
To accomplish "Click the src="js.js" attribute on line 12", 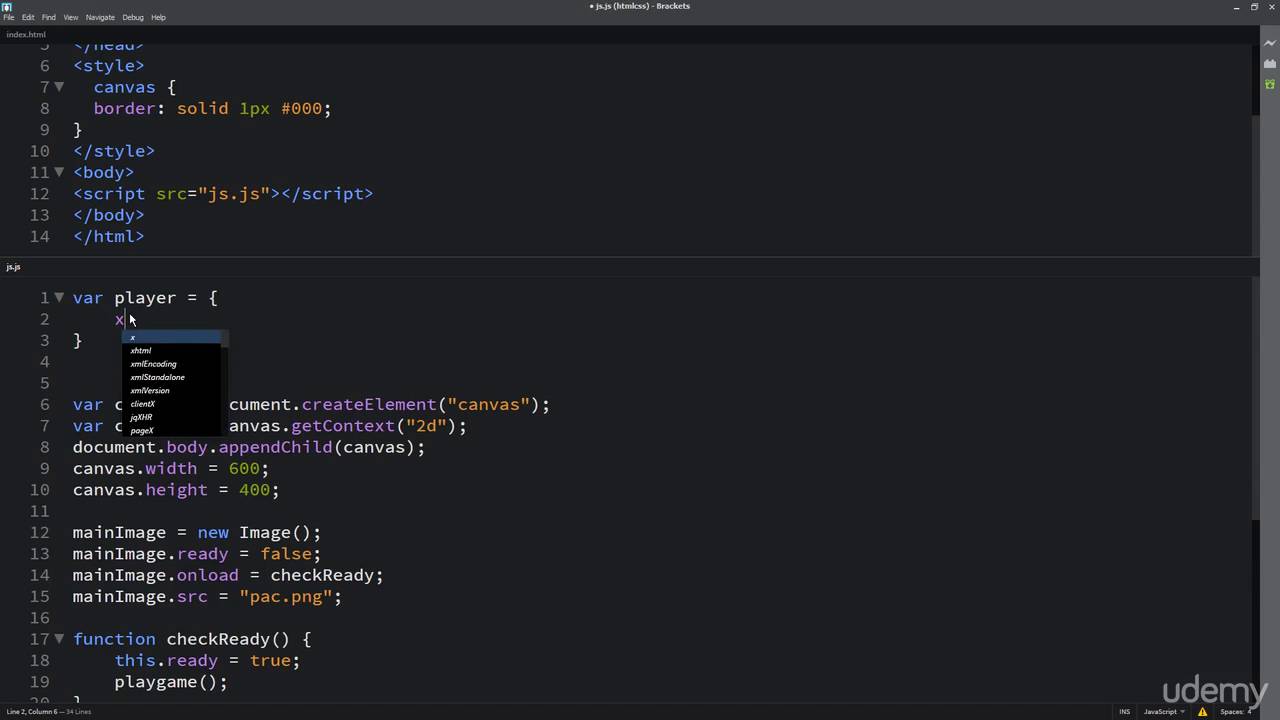I will pyautogui.click(x=213, y=193).
